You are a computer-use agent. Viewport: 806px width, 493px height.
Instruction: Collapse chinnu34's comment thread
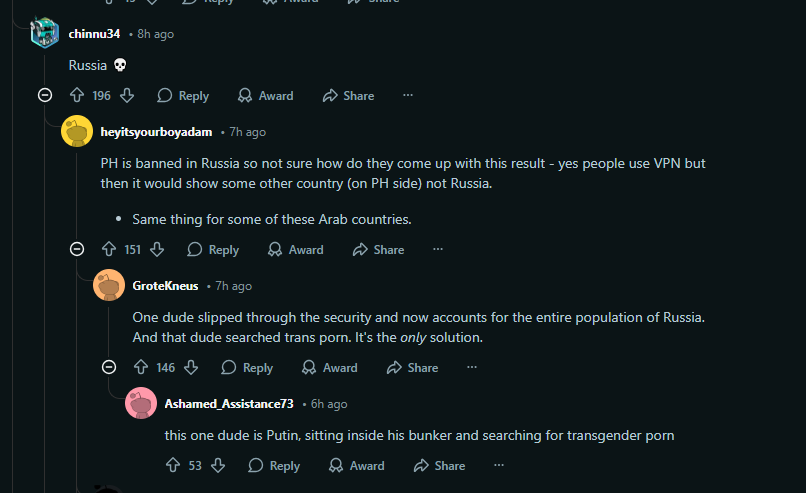click(x=45, y=96)
